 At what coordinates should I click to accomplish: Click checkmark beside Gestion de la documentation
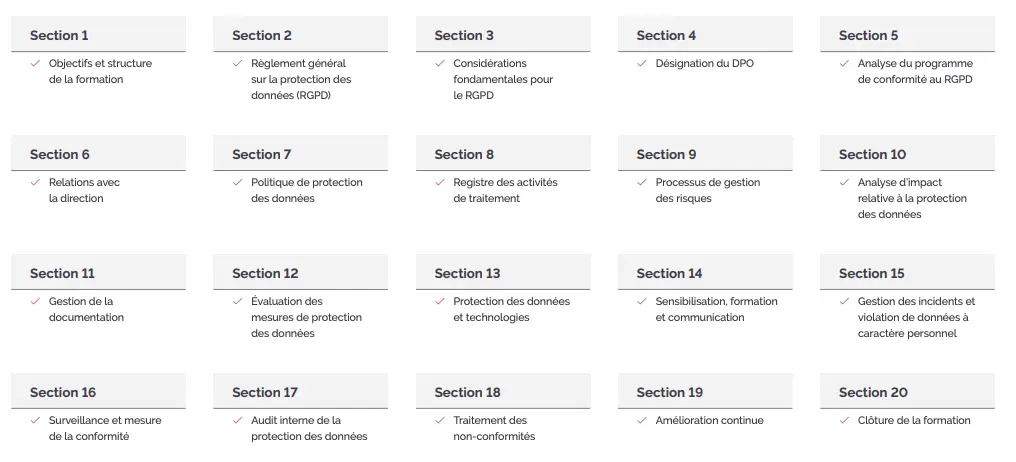[35, 301]
